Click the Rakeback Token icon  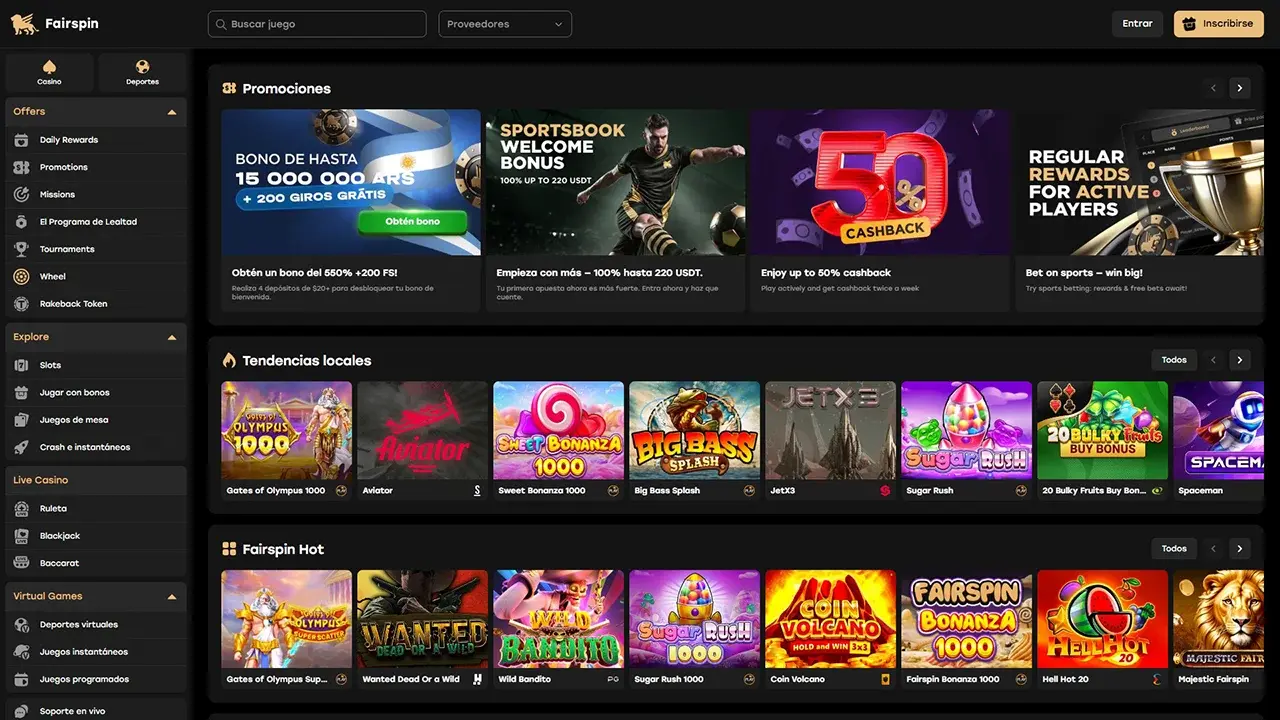[21, 304]
